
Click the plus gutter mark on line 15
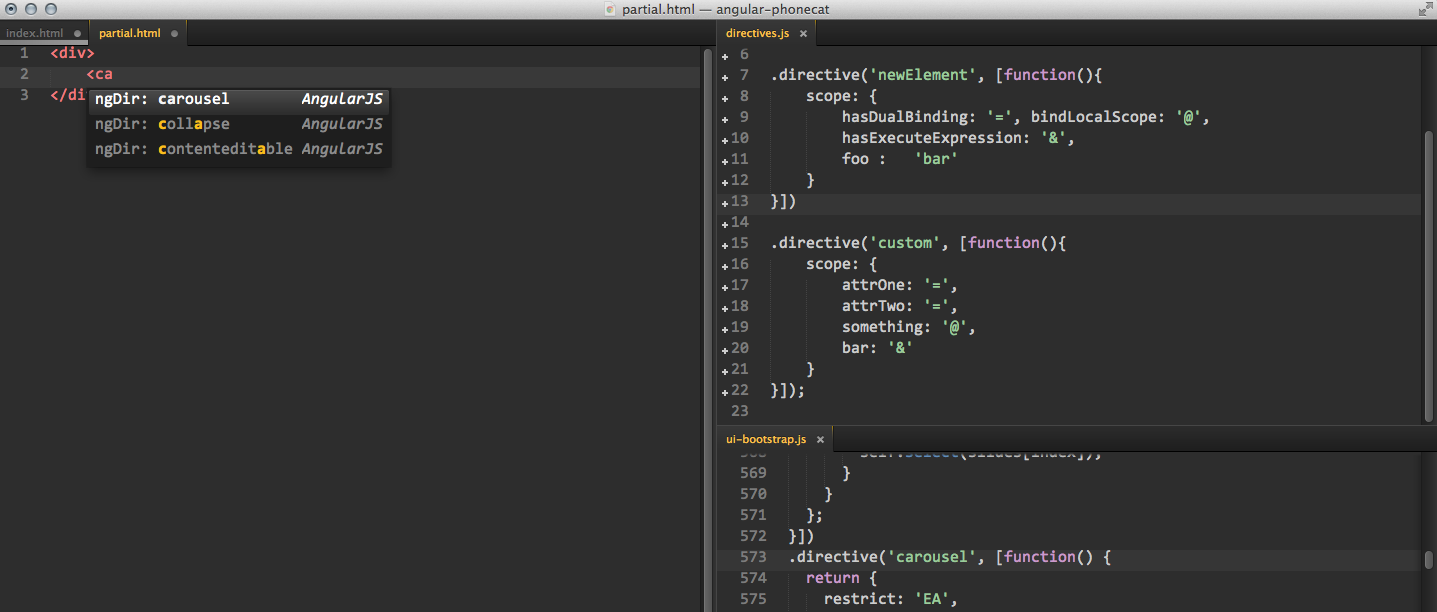[725, 246]
